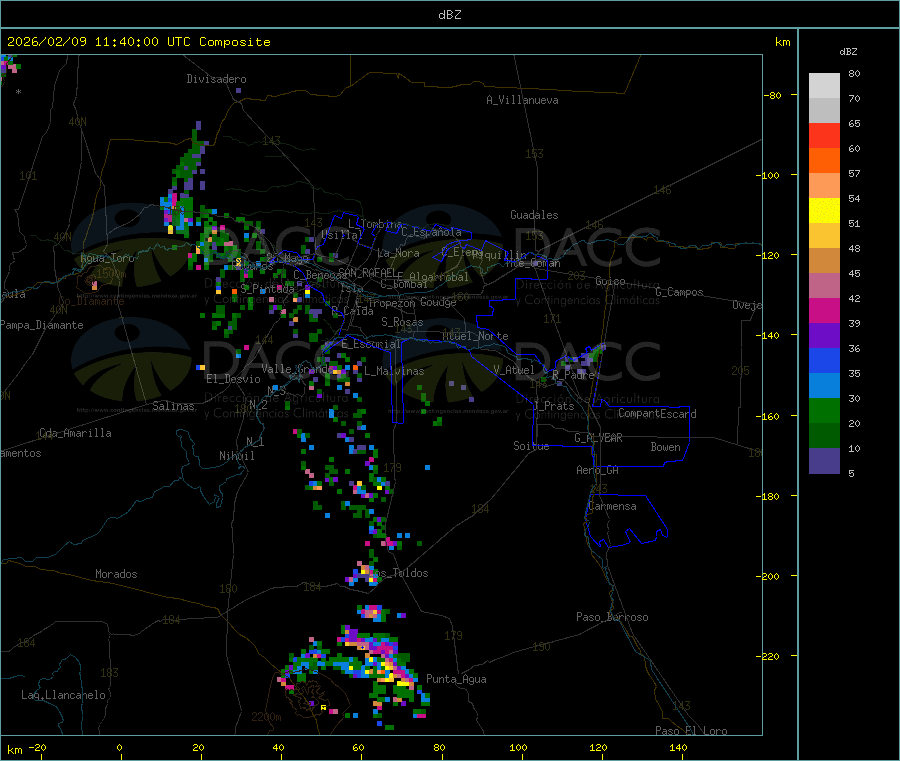Pick the 35 dBZ light blue legend swatch
900x761 pixels.
coord(824,386)
